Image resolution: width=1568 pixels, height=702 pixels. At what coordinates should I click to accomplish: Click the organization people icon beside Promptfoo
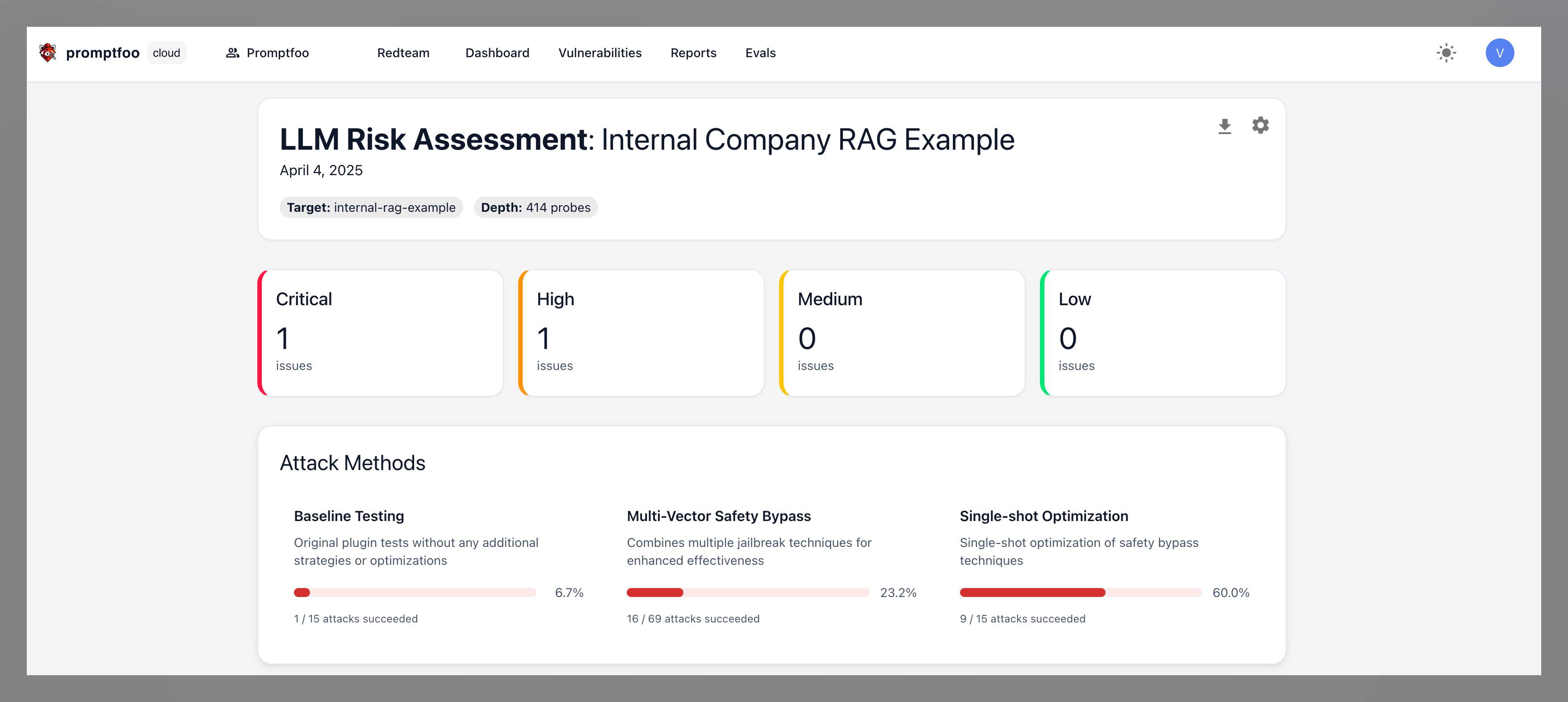[232, 52]
